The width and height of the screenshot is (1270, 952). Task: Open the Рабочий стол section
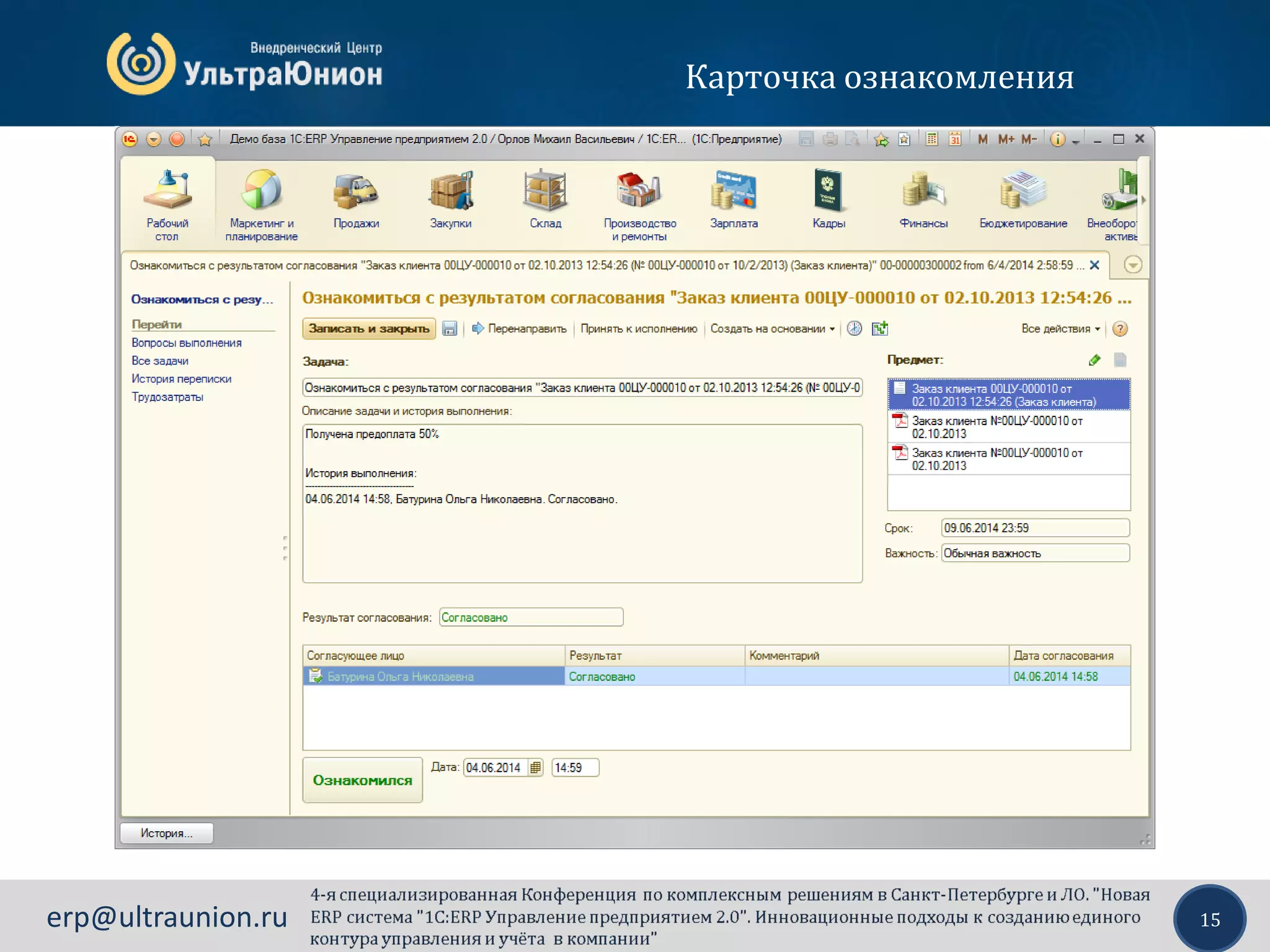[167, 205]
